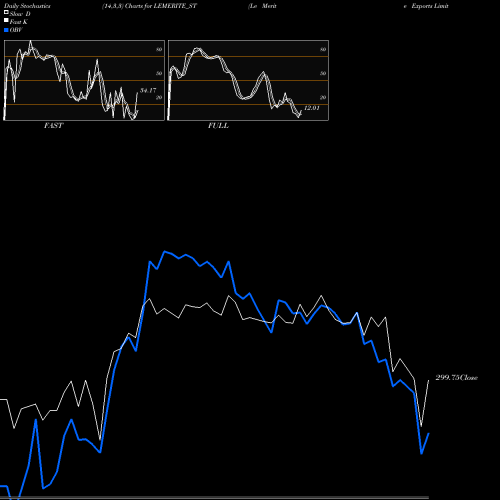
Task: Click the 20 level label in FULL chart
Action: point(323,97)
